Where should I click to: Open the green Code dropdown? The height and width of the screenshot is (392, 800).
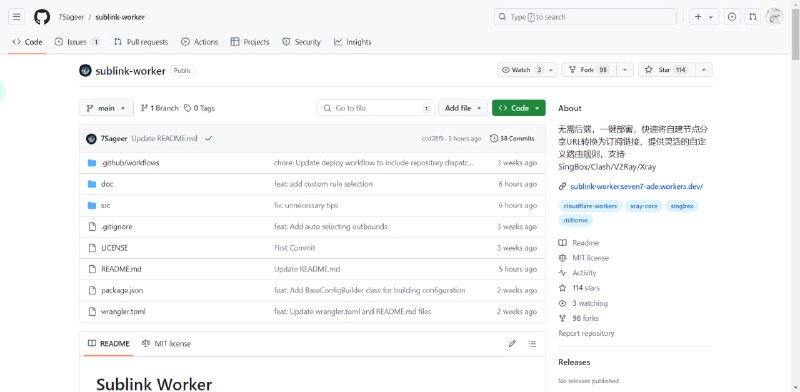pyautogui.click(x=519, y=108)
